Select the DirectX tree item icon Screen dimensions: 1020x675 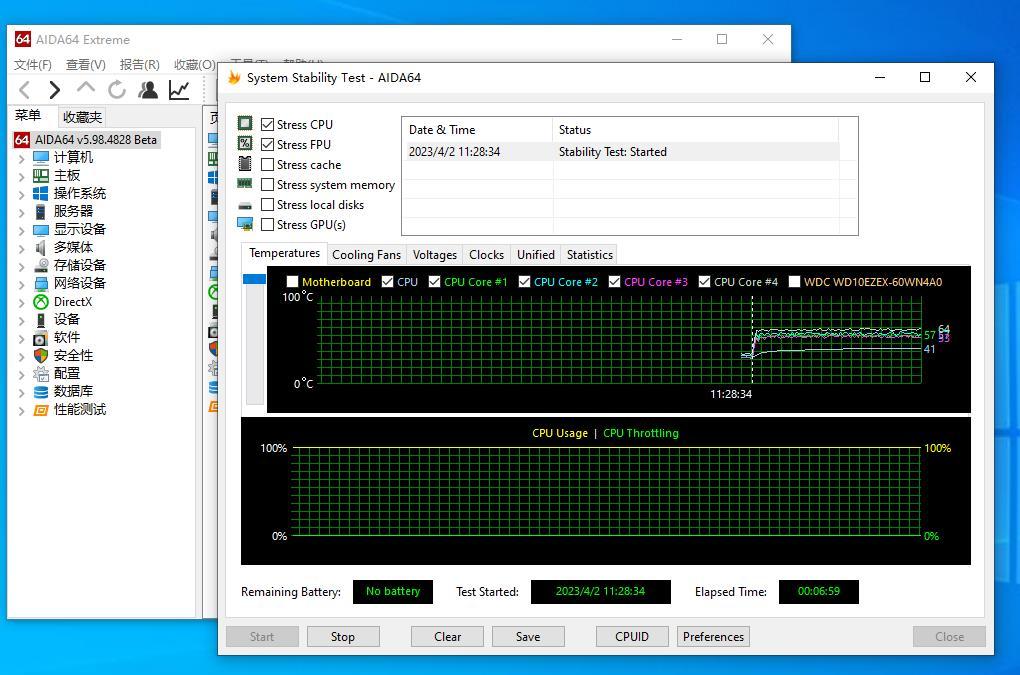(41, 302)
